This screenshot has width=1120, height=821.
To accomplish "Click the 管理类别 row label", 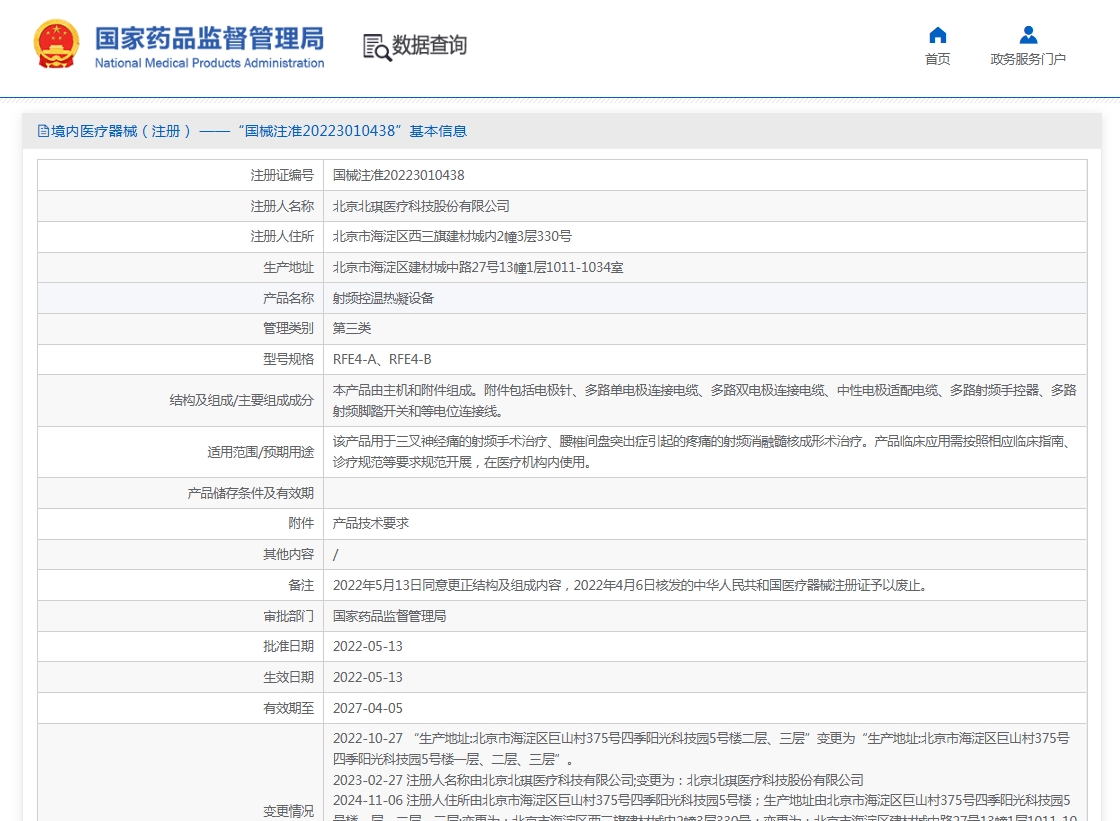I will pyautogui.click(x=289, y=328).
